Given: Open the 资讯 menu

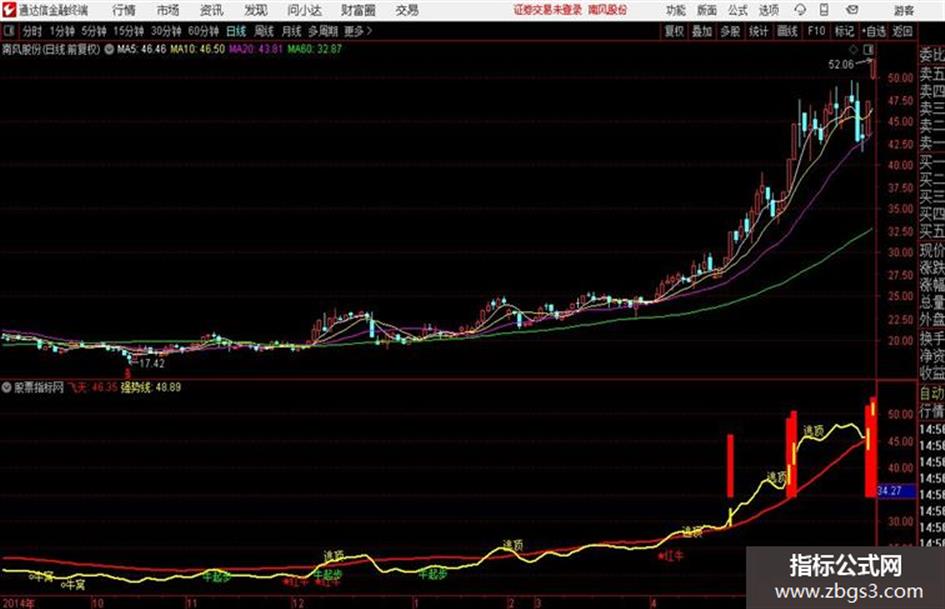Looking at the screenshot, I should (x=212, y=10).
